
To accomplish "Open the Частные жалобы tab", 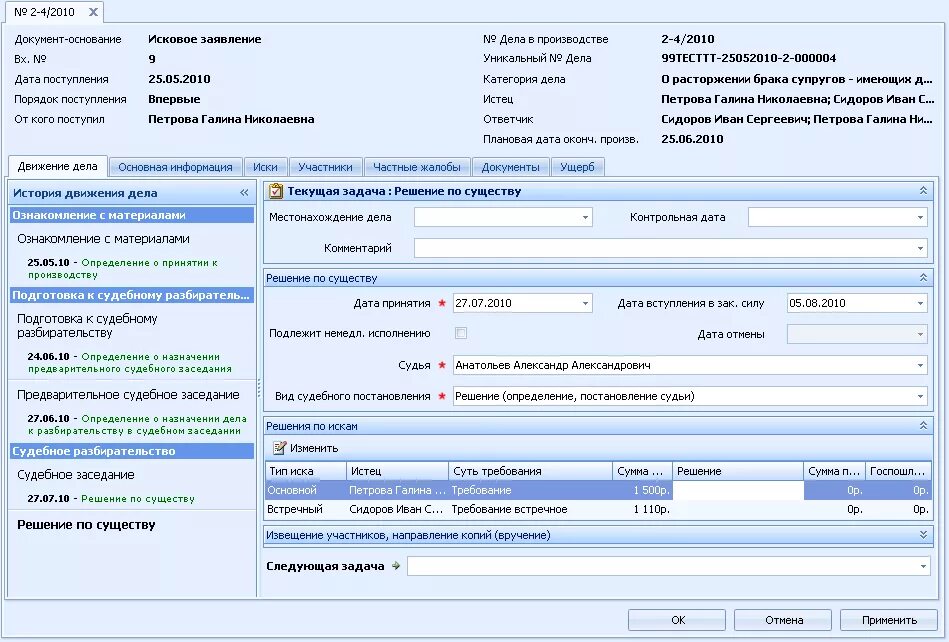I will point(417,167).
